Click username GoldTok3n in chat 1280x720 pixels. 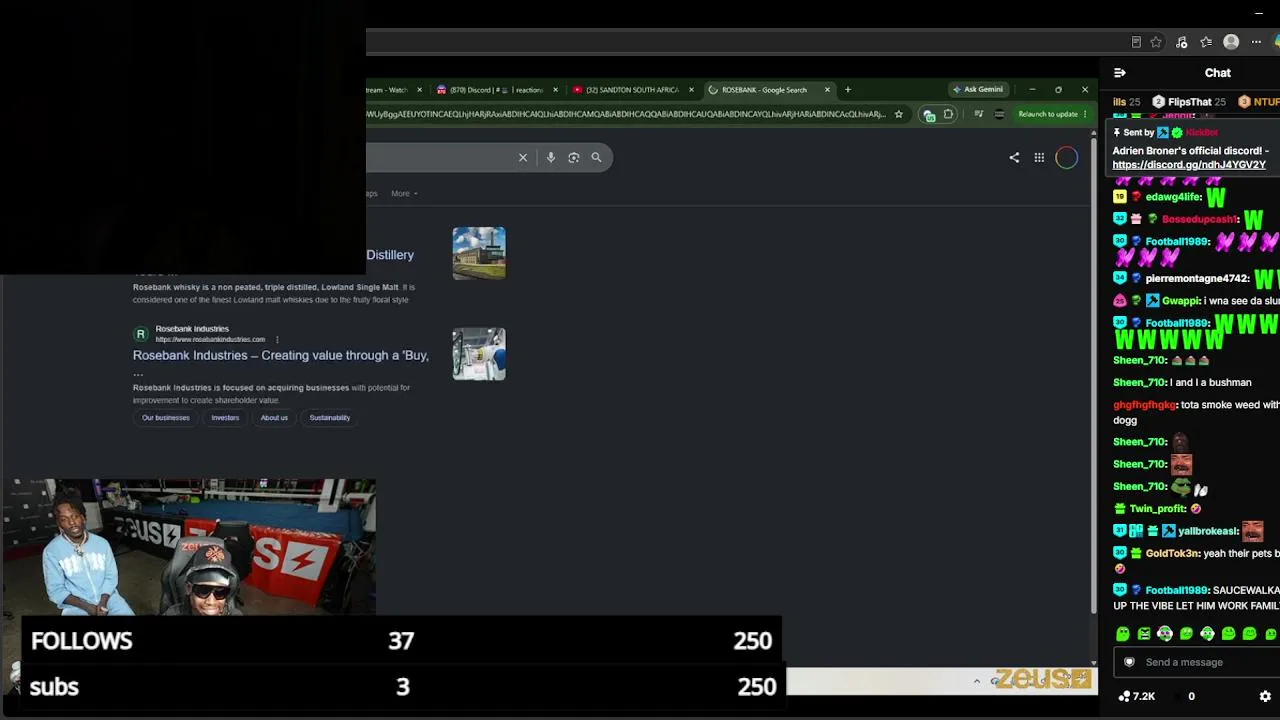point(1172,553)
